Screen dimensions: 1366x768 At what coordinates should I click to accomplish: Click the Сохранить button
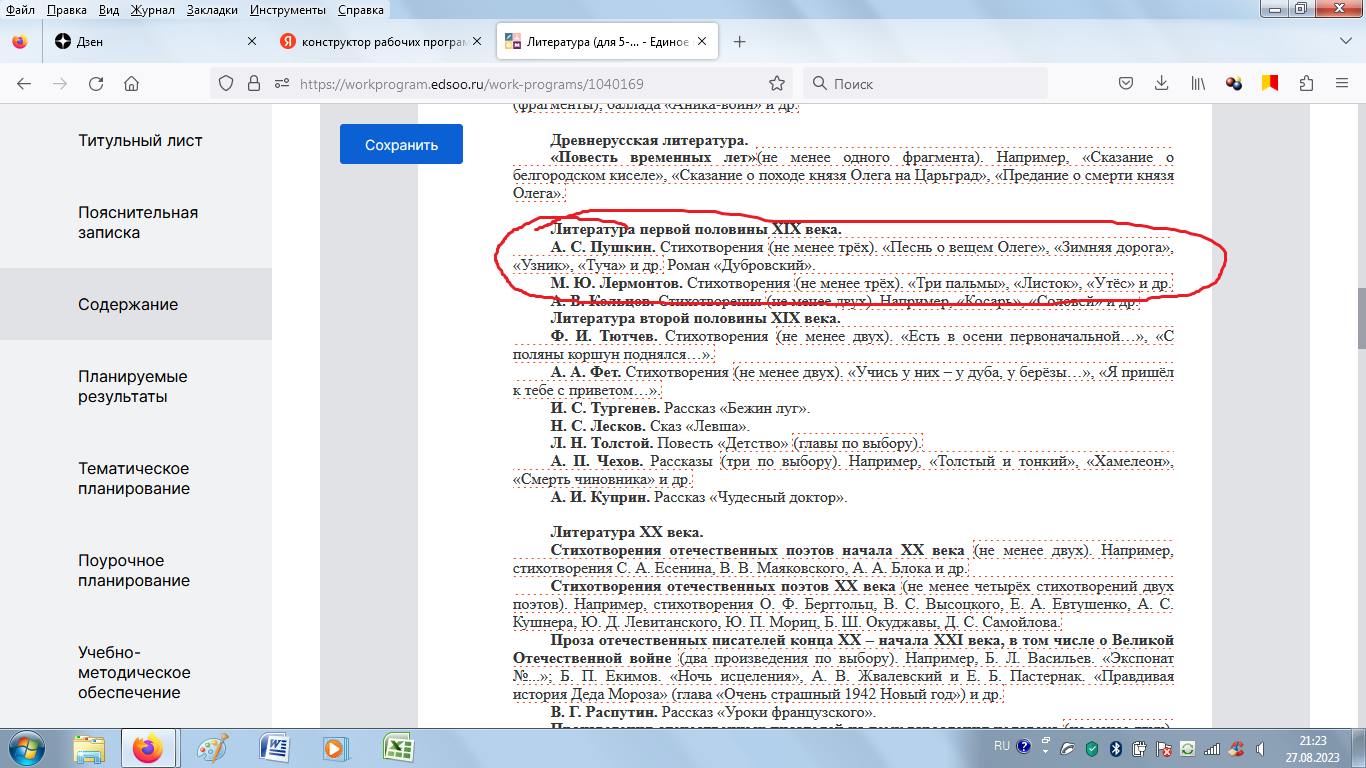tap(401, 144)
